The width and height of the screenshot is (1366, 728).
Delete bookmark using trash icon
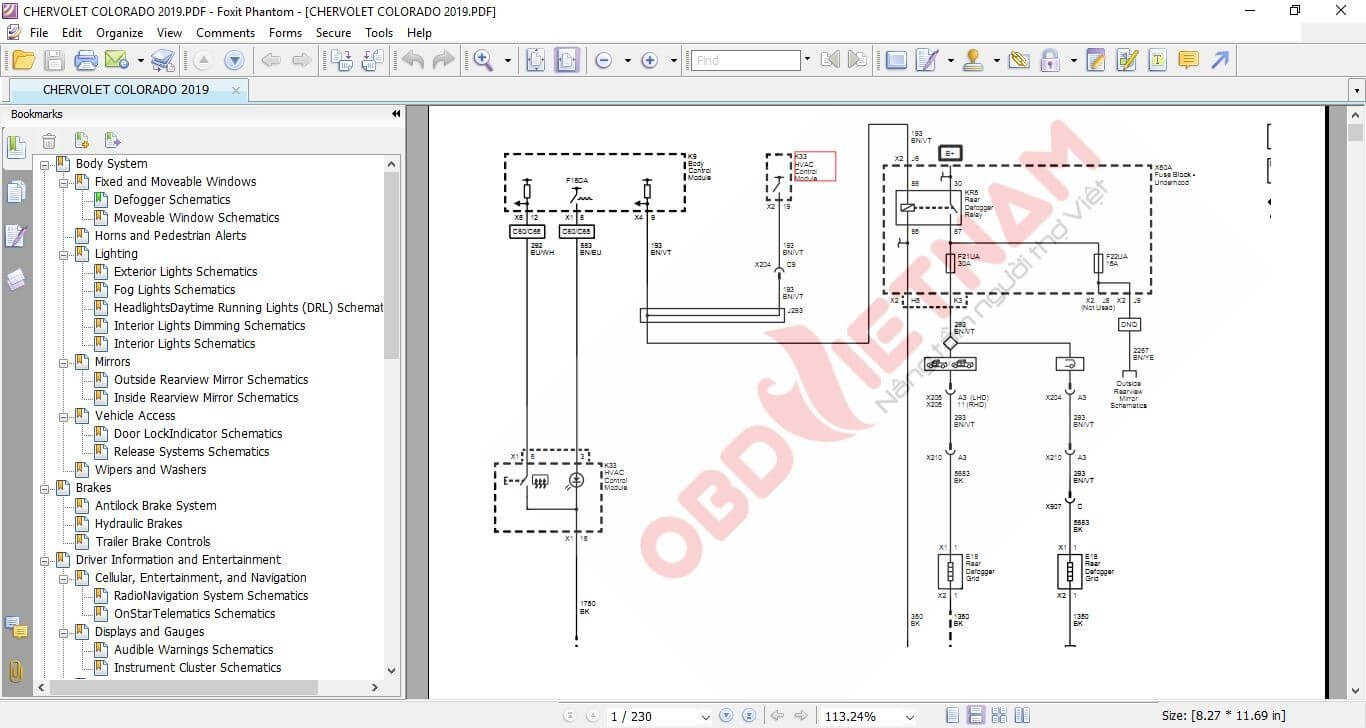[49, 141]
